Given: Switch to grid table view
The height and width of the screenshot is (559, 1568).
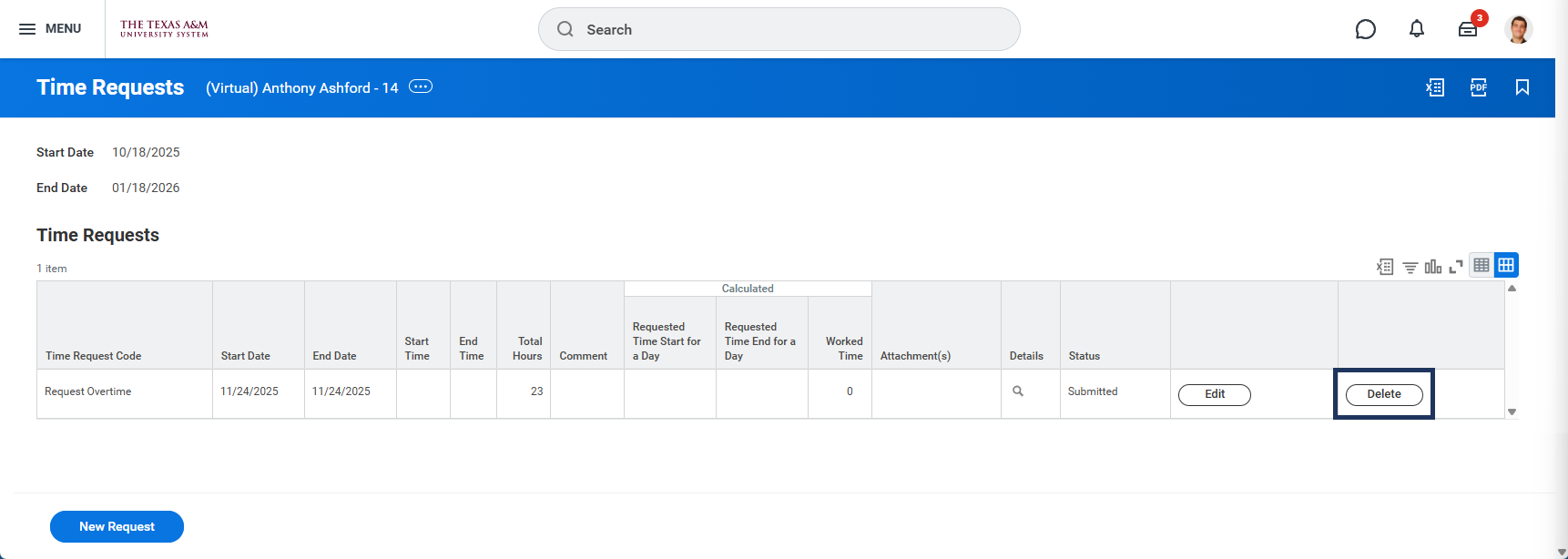Looking at the screenshot, I should point(1506,265).
